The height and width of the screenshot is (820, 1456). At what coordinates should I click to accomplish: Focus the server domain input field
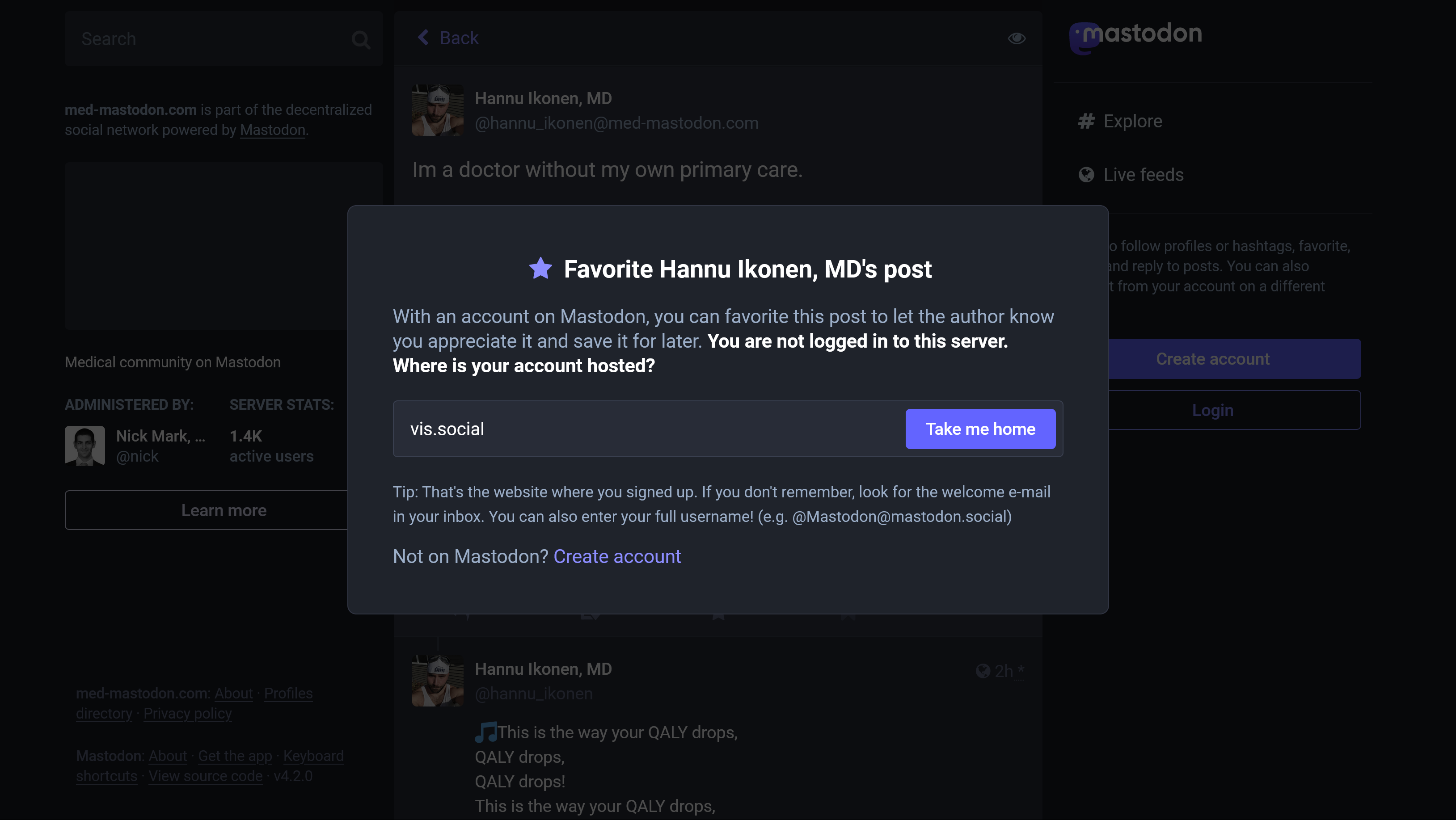[x=649, y=429]
